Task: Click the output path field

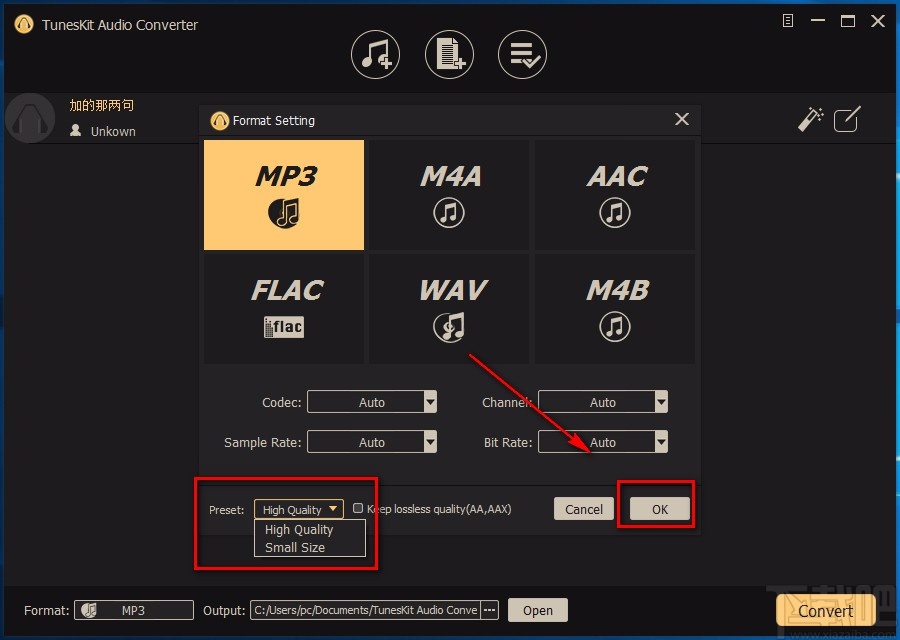Action: coord(365,610)
